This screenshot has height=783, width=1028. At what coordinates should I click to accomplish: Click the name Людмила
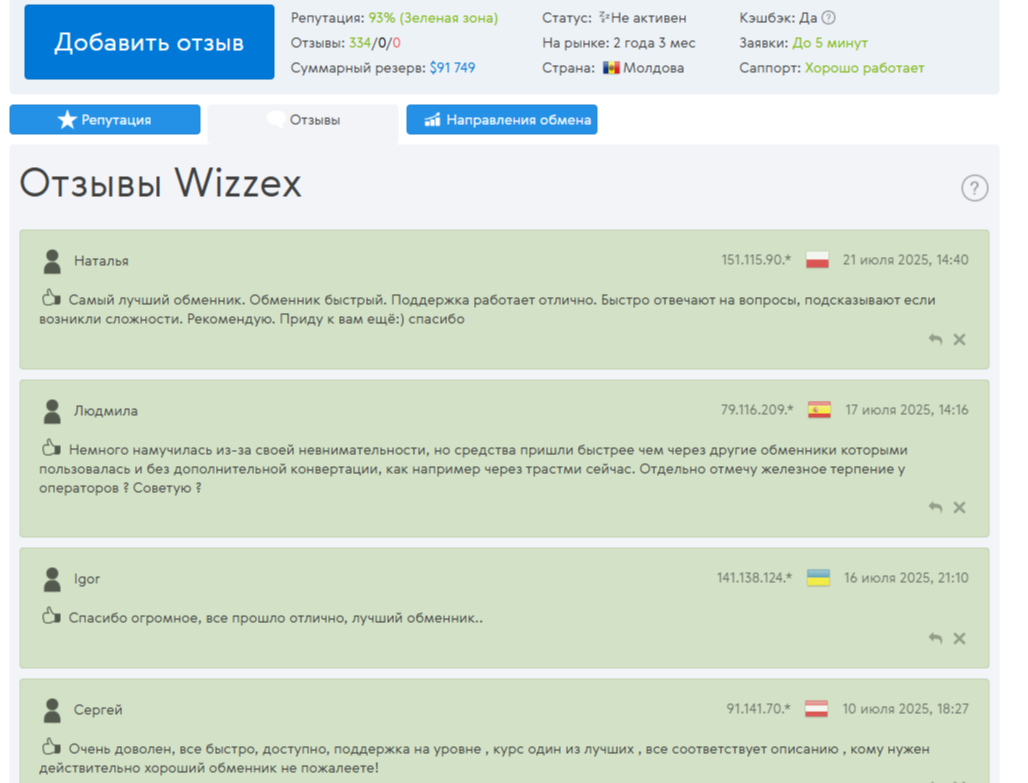106,411
